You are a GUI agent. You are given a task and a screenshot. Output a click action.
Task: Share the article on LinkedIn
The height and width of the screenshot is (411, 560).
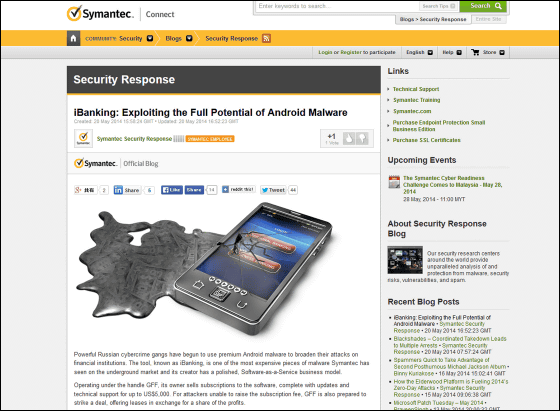pyautogui.click(x=127, y=190)
